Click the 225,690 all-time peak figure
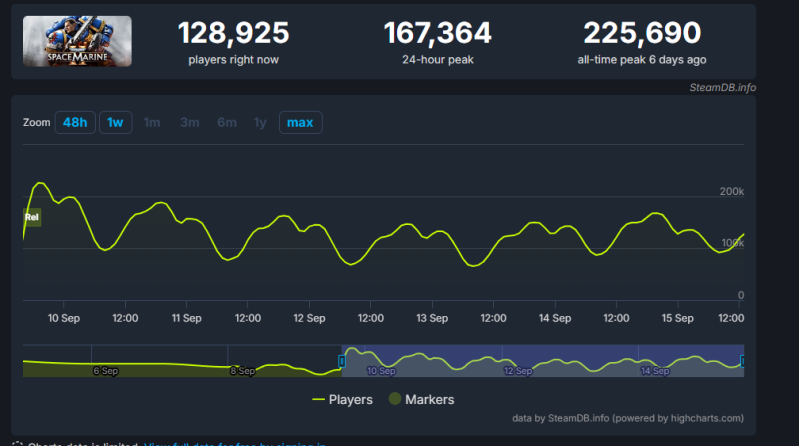The height and width of the screenshot is (446, 799). 642,33
